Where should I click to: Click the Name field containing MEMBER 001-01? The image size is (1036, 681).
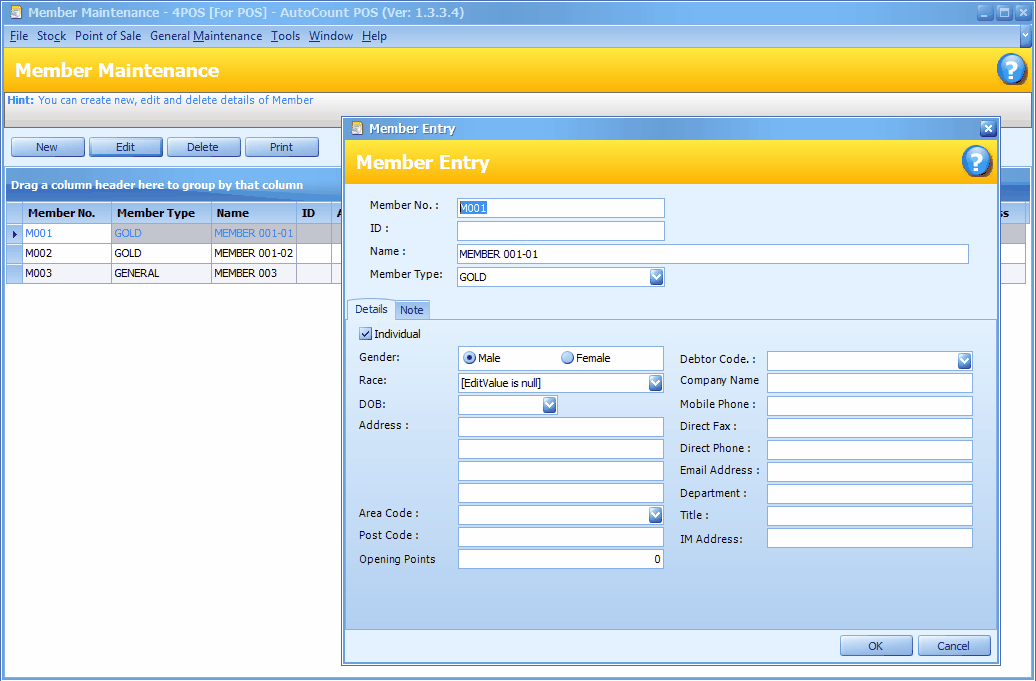713,254
